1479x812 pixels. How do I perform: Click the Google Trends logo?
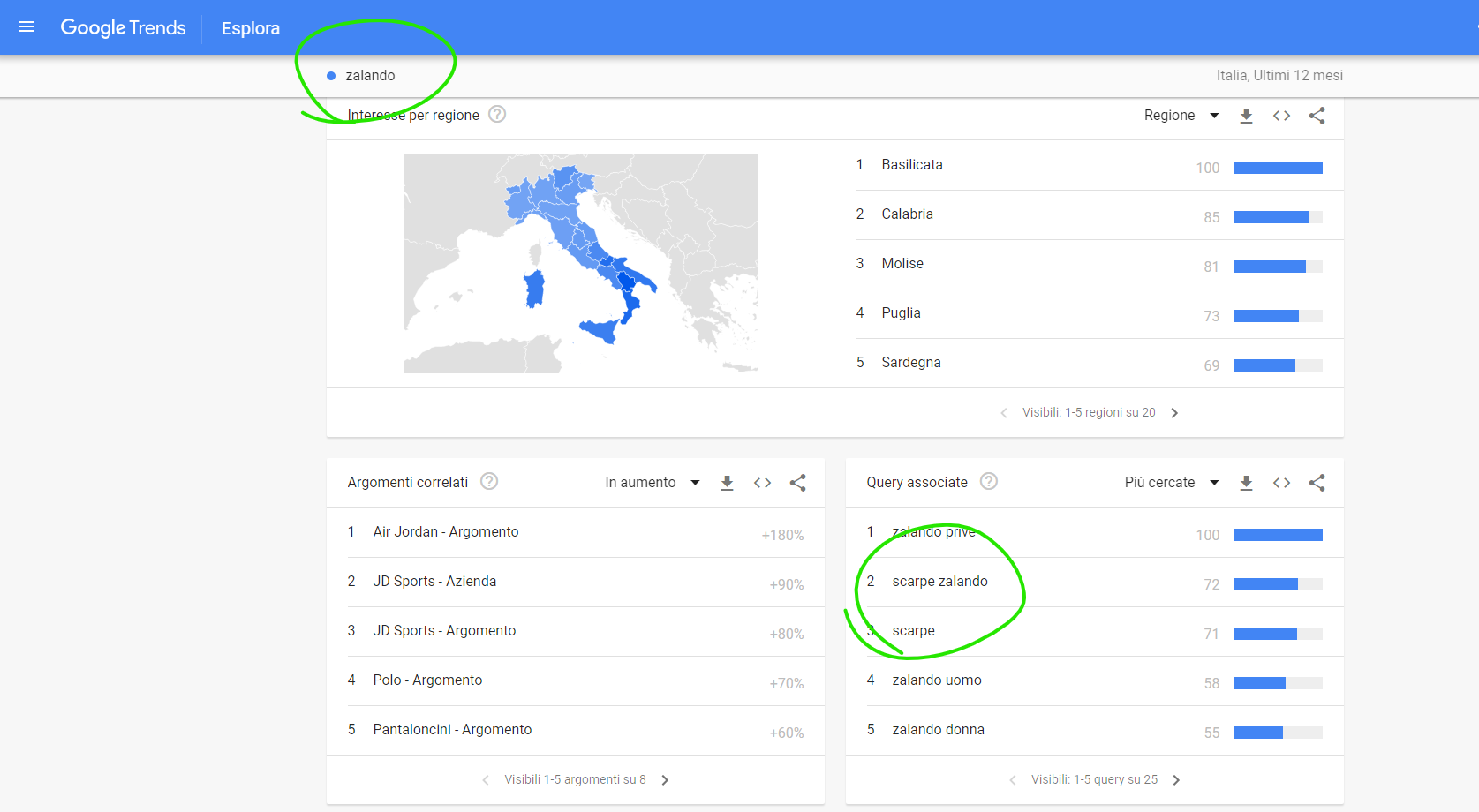click(x=123, y=27)
